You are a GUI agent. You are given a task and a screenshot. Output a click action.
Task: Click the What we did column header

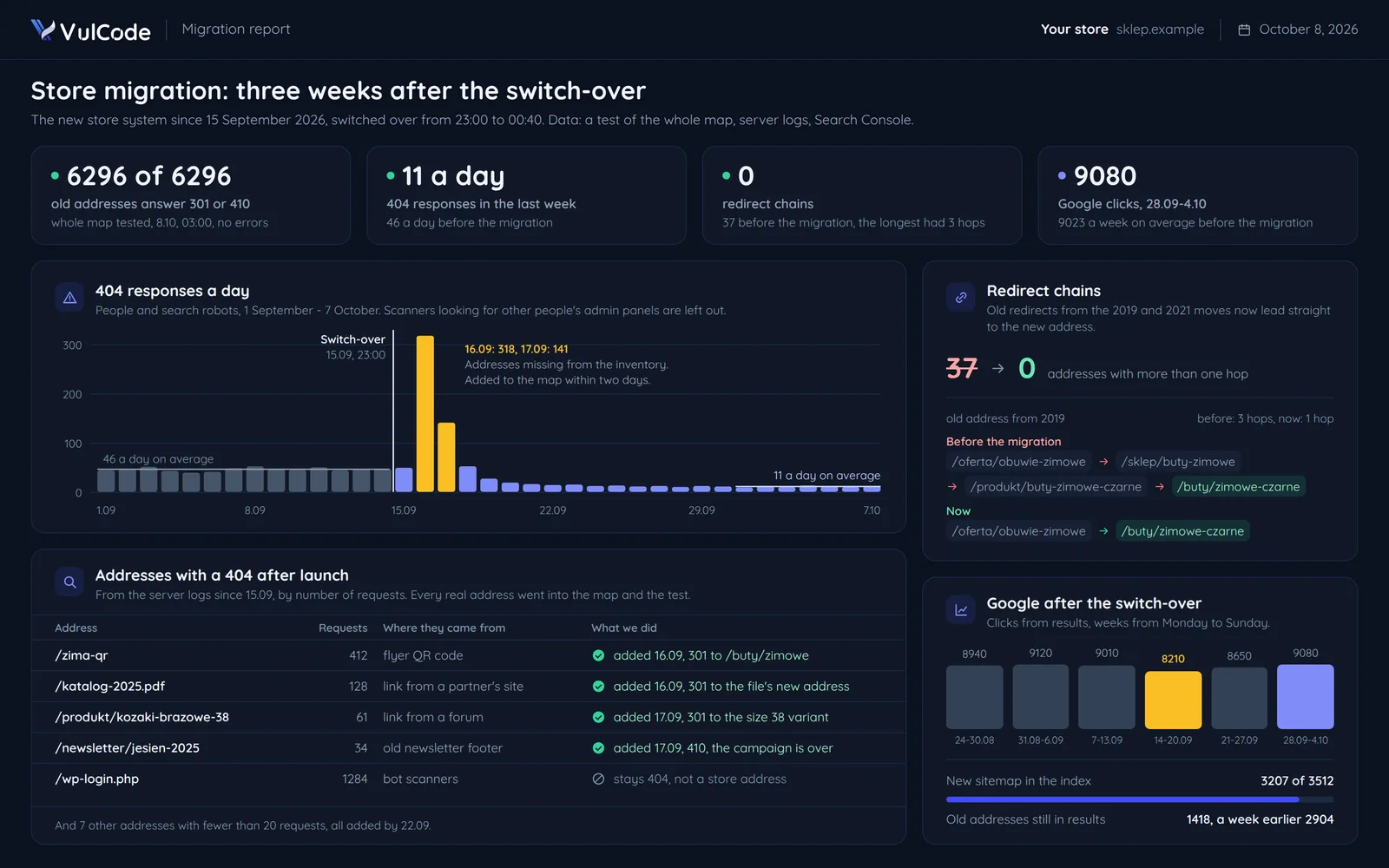point(624,628)
